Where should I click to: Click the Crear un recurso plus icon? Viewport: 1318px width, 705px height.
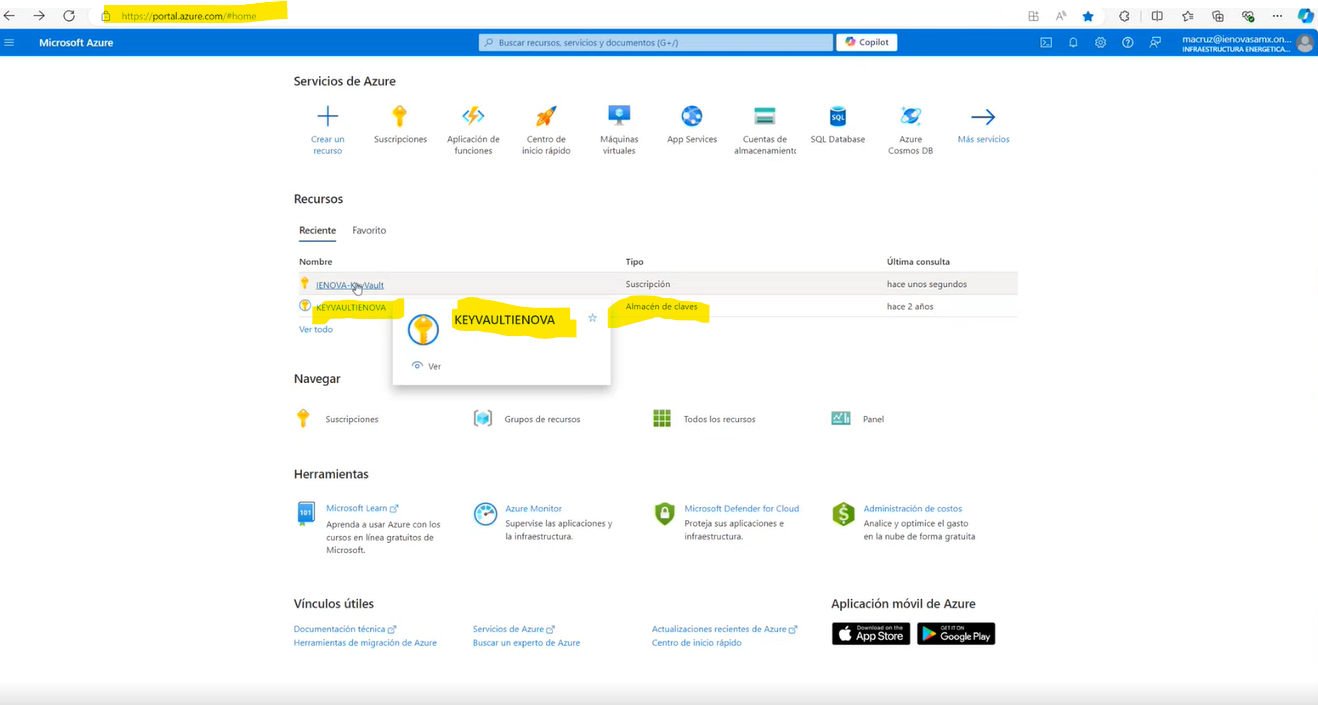pos(327,116)
